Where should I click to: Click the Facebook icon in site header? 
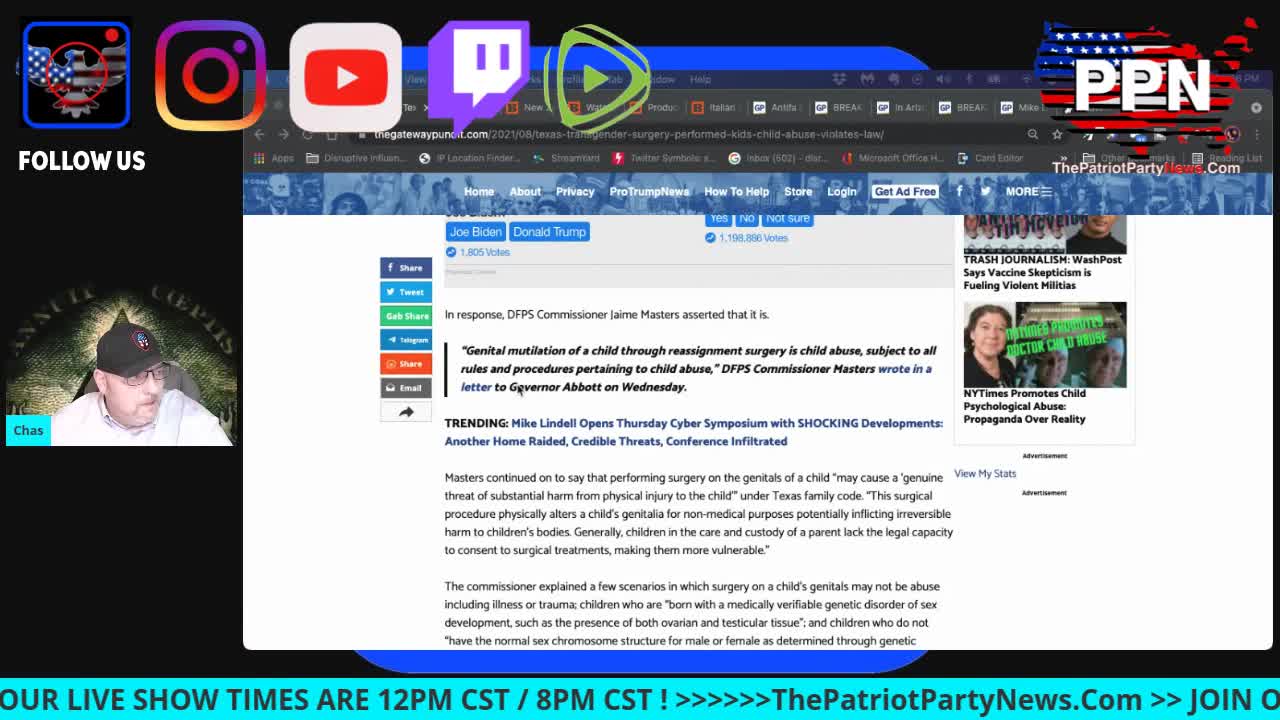tap(959, 191)
